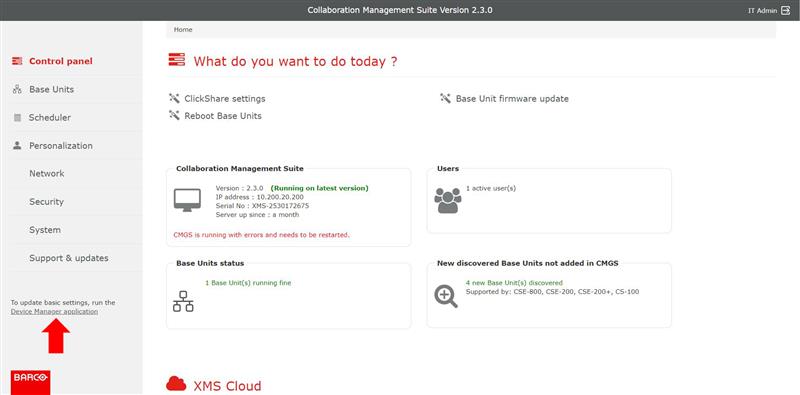Screen dimensions: 800x395
Task: Click the users group icon in Users card
Action: 447,201
